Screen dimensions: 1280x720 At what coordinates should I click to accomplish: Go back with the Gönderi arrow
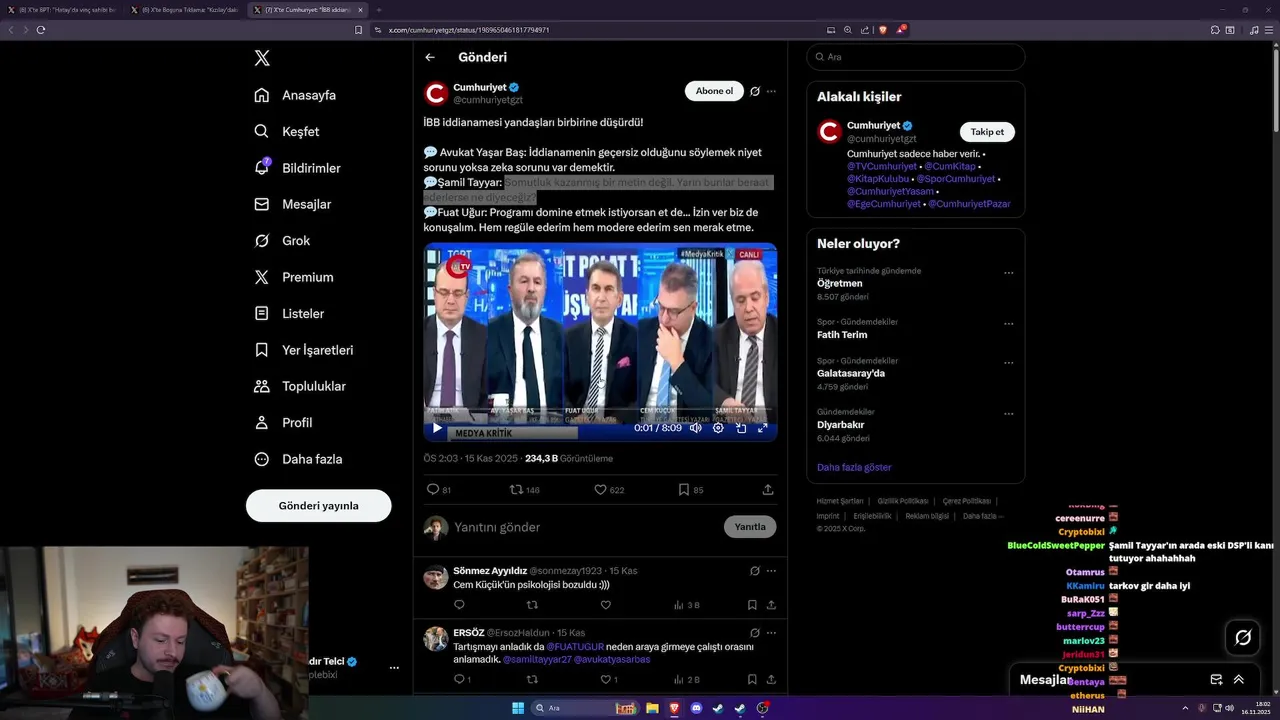point(430,57)
